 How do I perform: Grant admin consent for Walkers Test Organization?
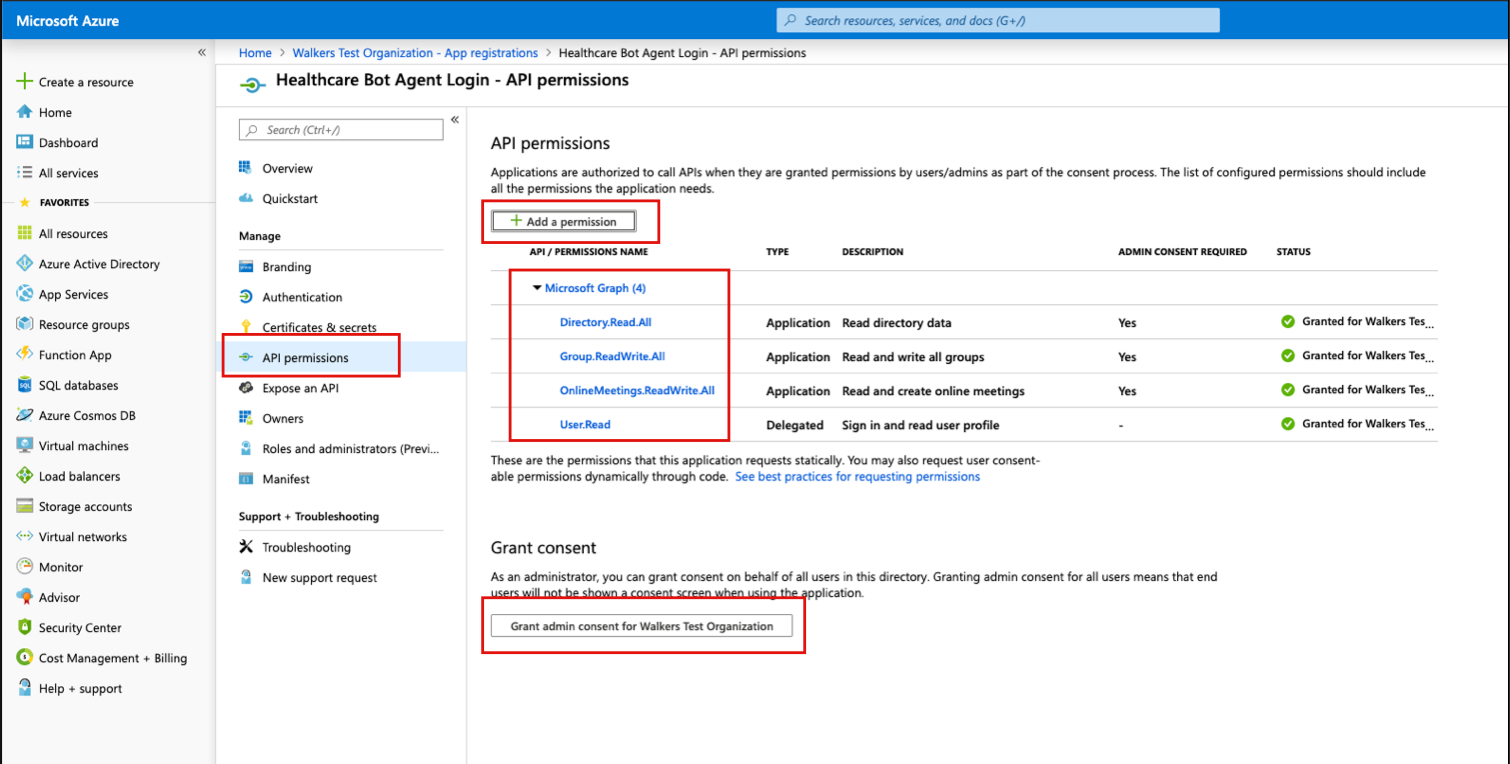(643, 625)
